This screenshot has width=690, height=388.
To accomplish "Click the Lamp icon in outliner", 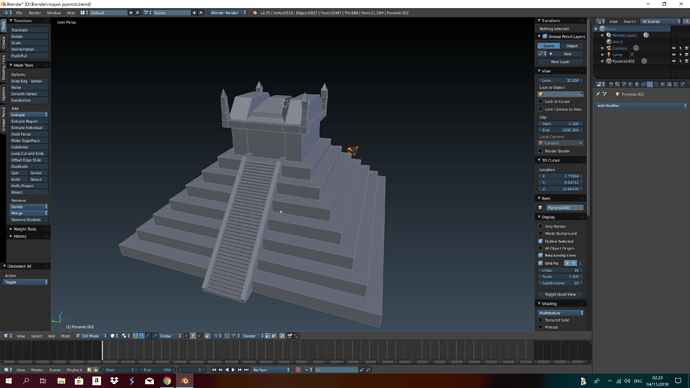I will pyautogui.click(x=609, y=55).
